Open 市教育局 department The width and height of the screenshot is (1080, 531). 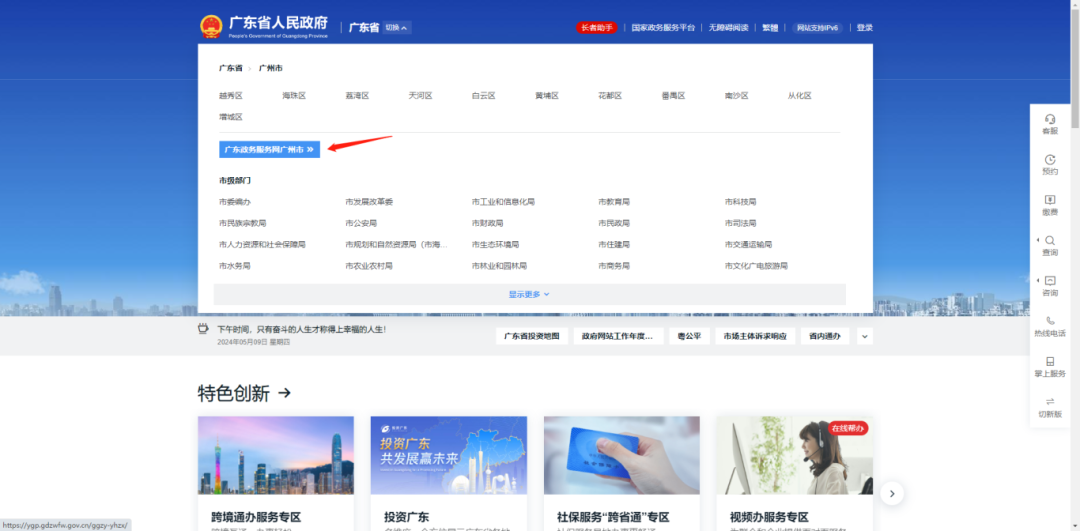click(x=614, y=202)
